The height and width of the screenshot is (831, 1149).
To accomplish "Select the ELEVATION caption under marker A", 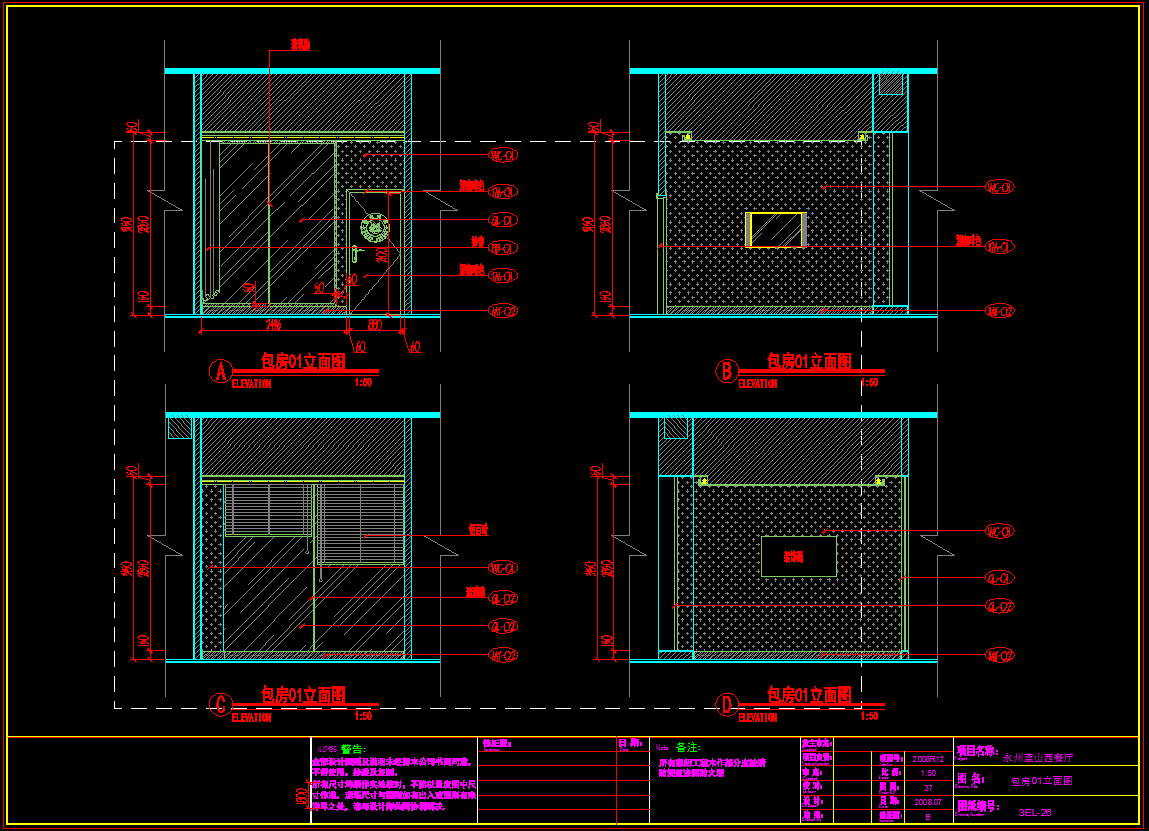I will click(251, 383).
